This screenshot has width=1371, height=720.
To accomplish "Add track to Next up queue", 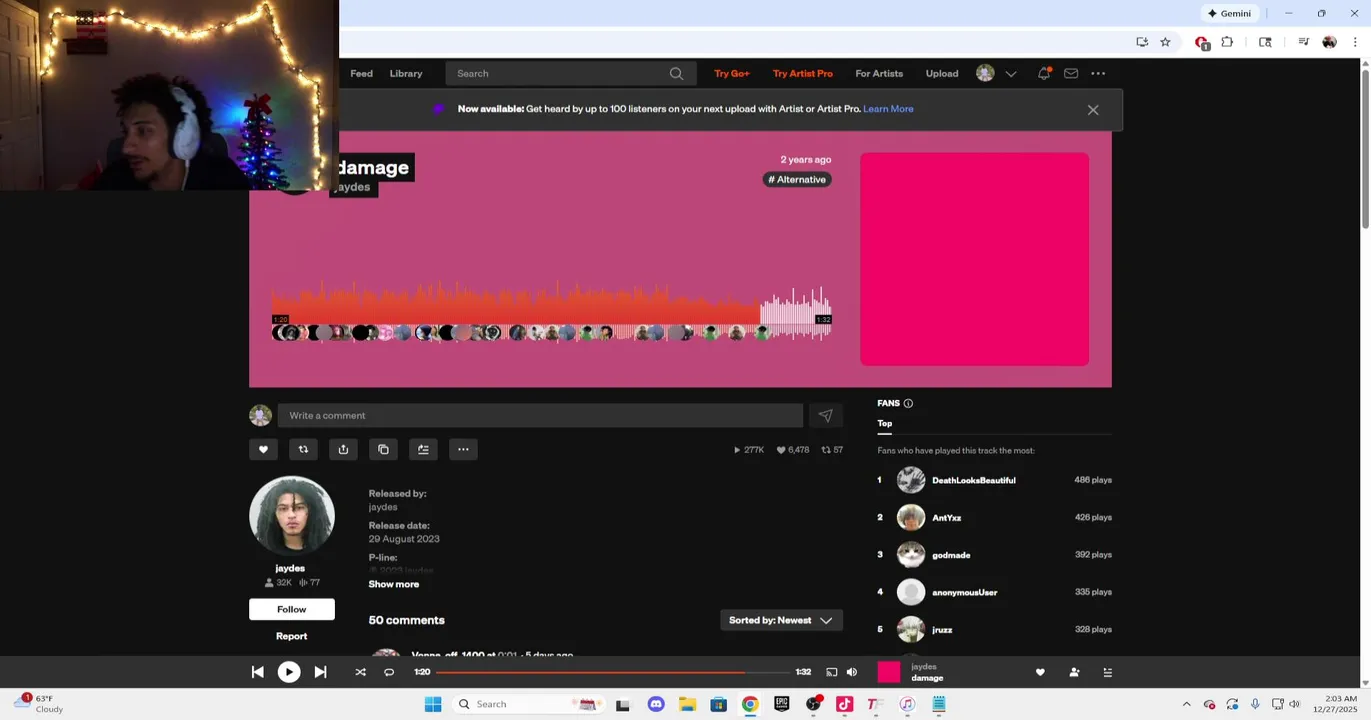I will (423, 449).
